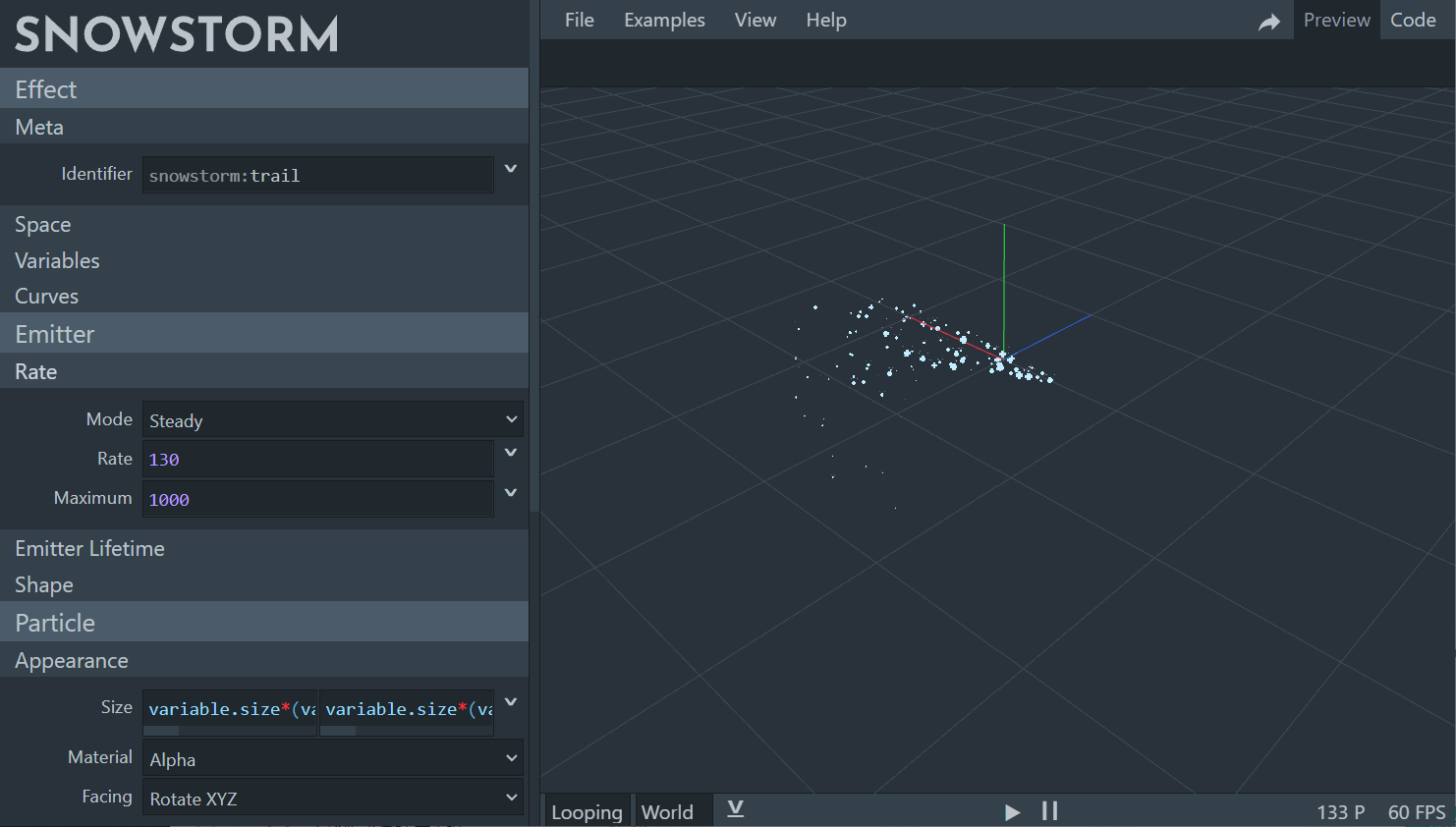Image resolution: width=1456 pixels, height=827 pixels.
Task: Switch to the Preview tab
Action: point(1336,20)
